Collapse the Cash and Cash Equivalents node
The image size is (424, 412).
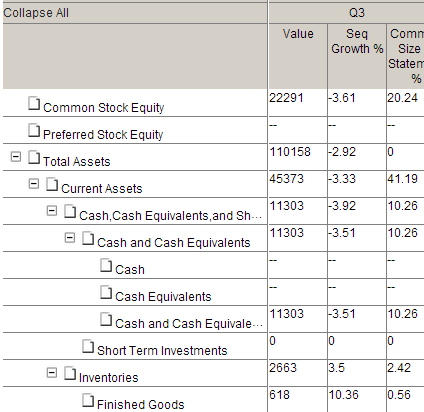tap(70, 238)
